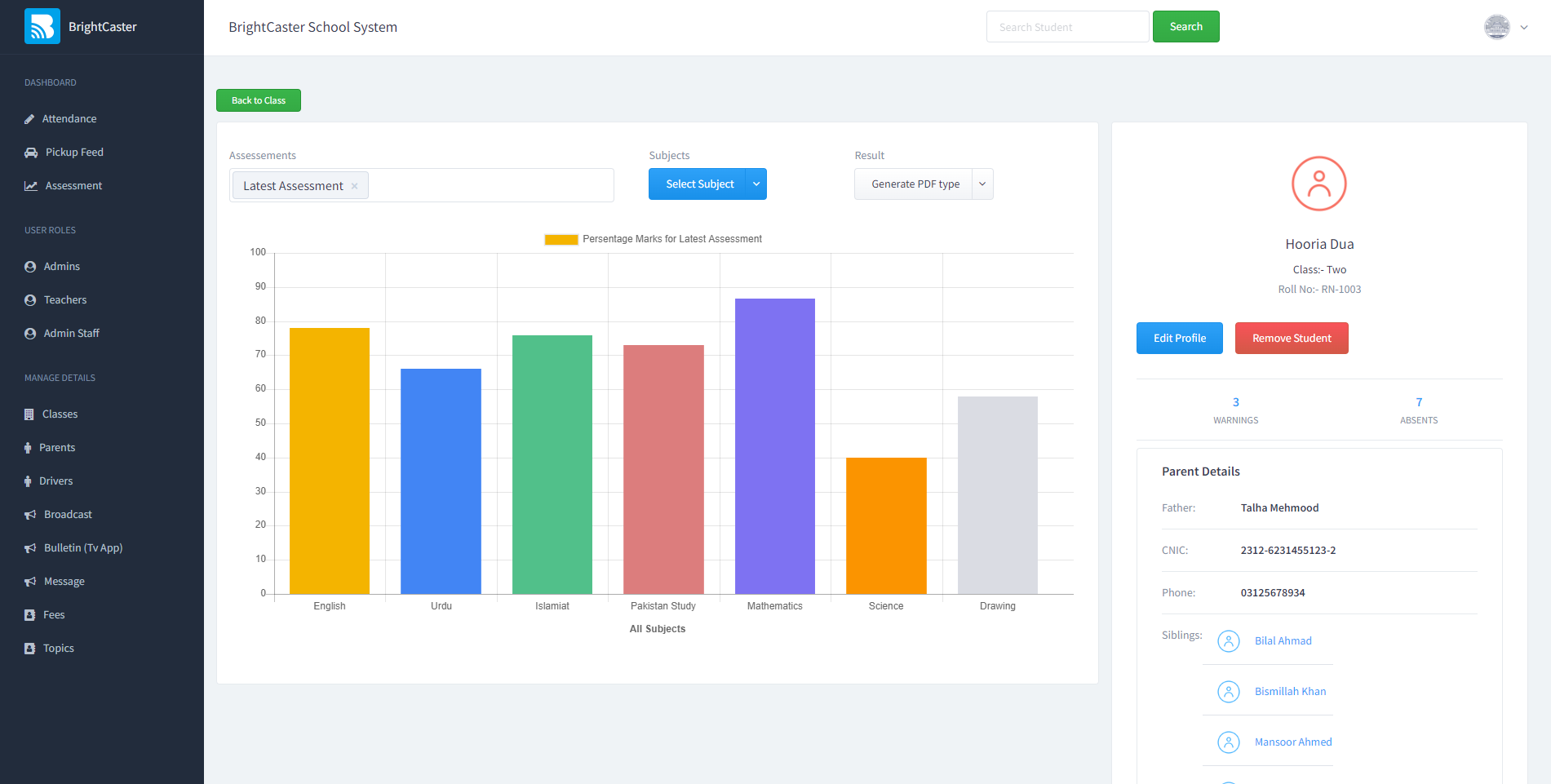The width and height of the screenshot is (1551, 784).
Task: Click the Generate PDF type button
Action: [x=914, y=184]
